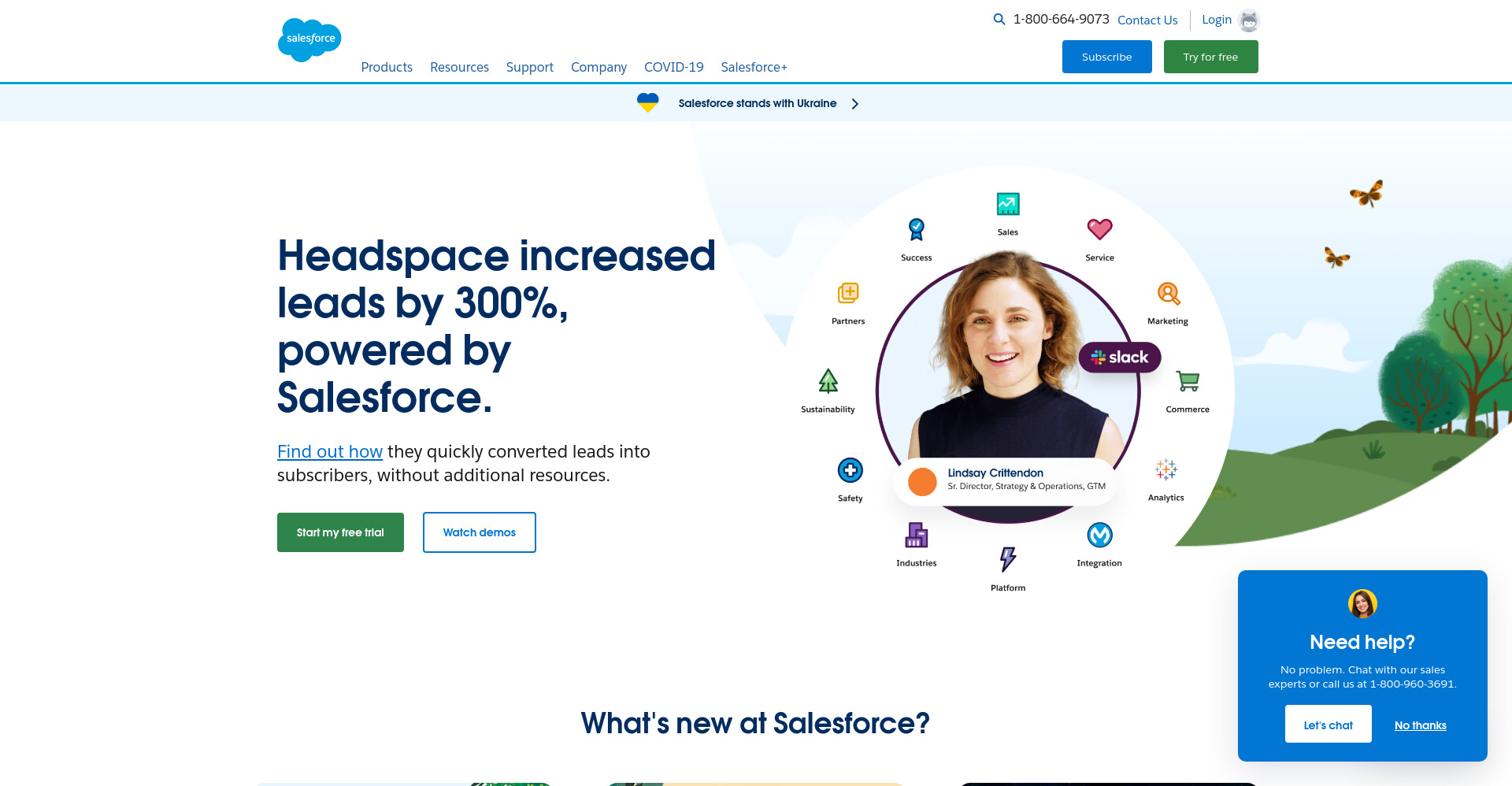Select the Integration MuleSoft icon
The height and width of the screenshot is (786, 1512).
click(1100, 535)
